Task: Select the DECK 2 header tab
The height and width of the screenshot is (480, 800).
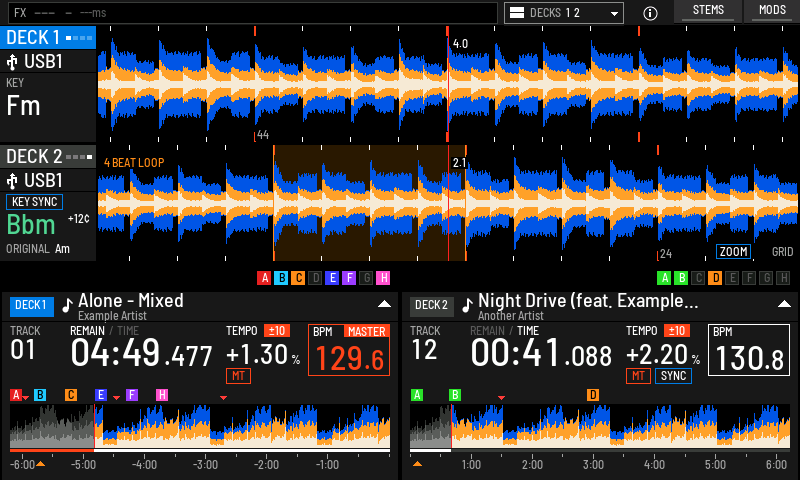Action: (x=48, y=156)
